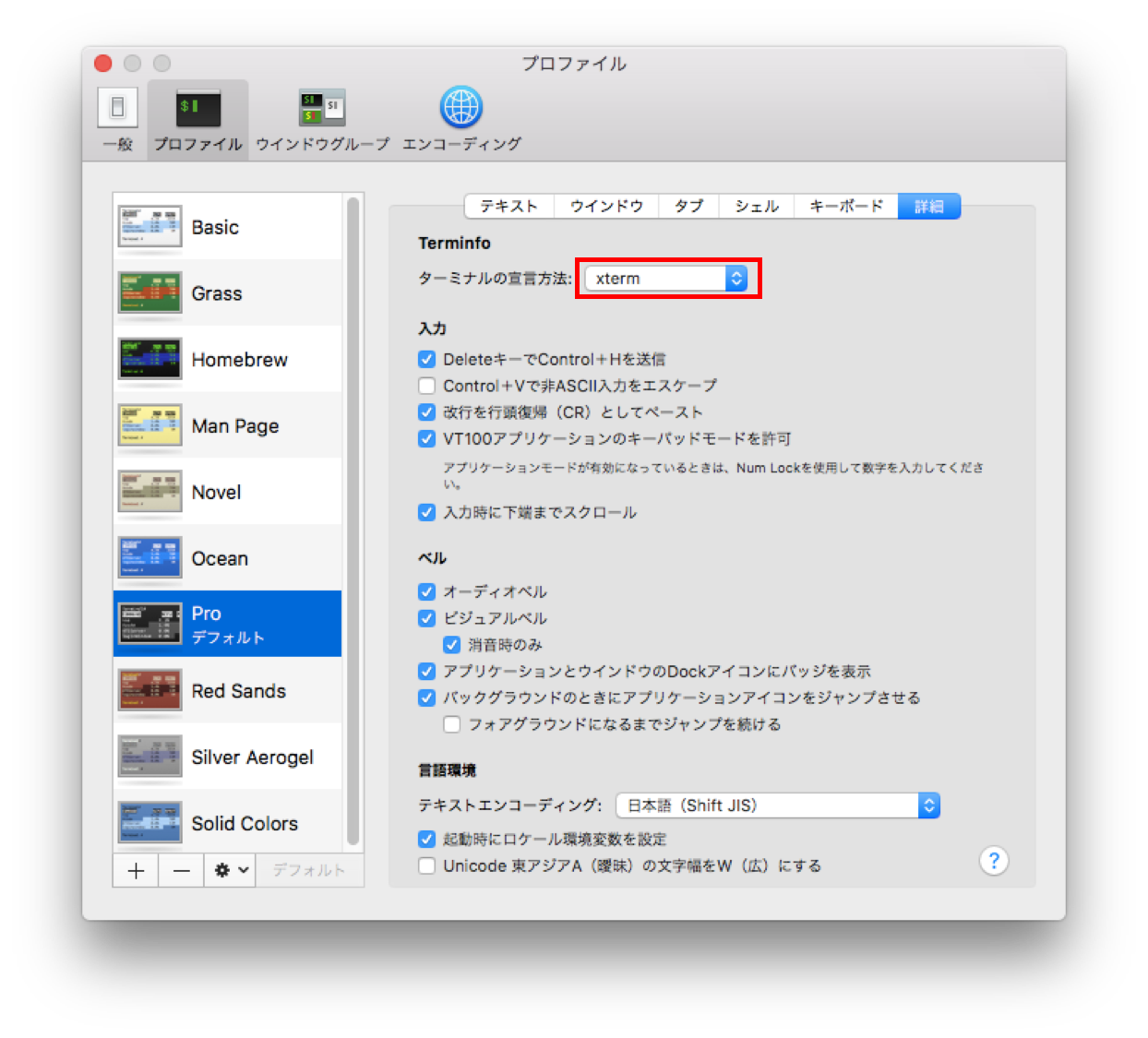The width and height of the screenshot is (1148, 1038).
Task: Select the Pro profile thumbnail
Action: point(149,625)
